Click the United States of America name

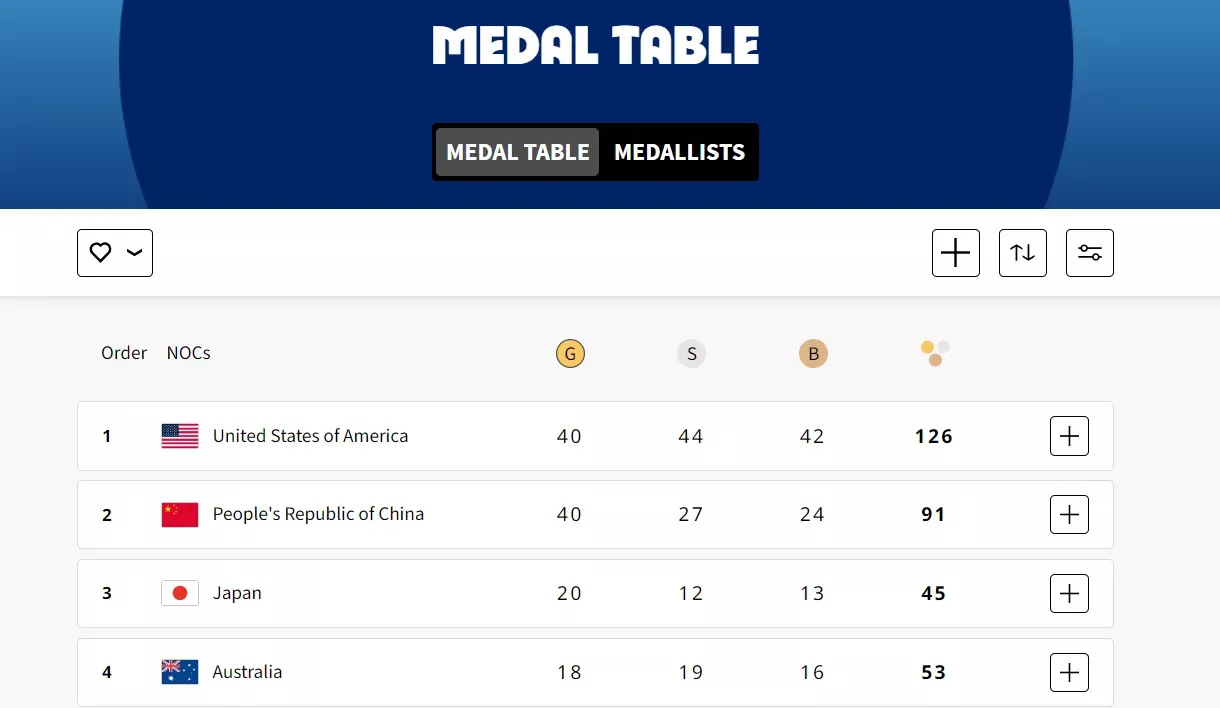coord(310,436)
